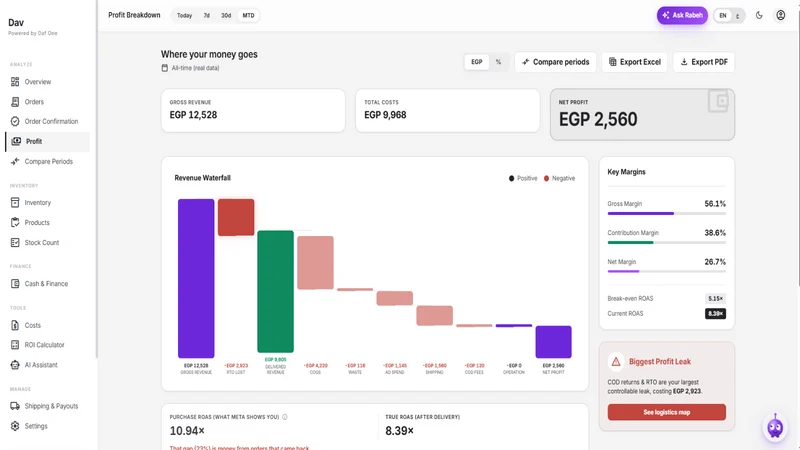Click the Gross Margin progress bar

[666, 213]
